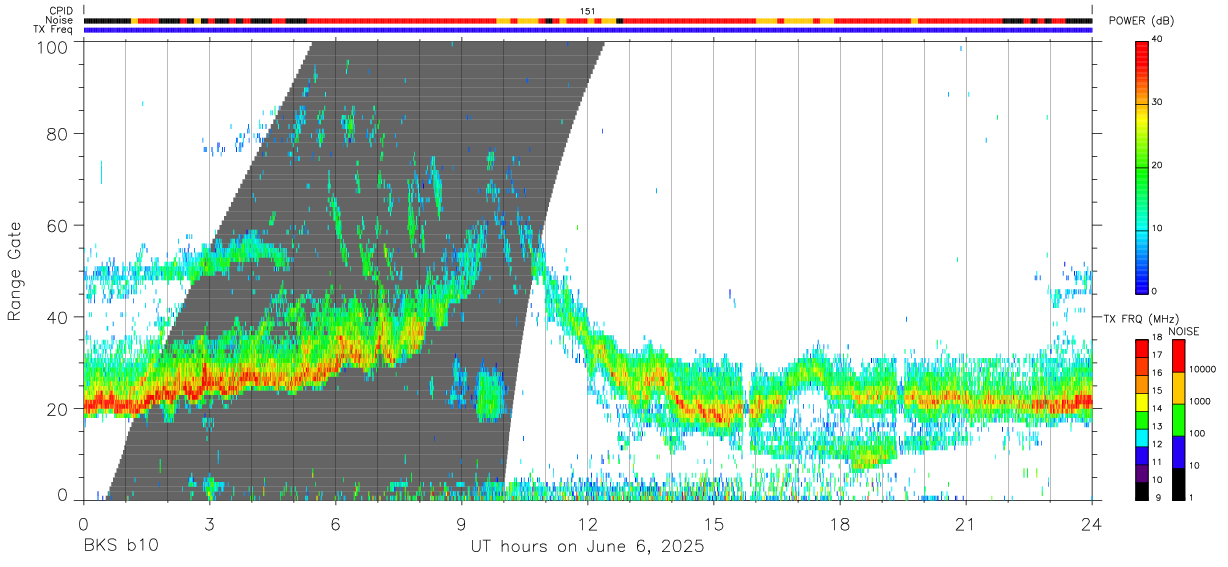Click the black segment of NOISE colorbar

pos(1178,484)
